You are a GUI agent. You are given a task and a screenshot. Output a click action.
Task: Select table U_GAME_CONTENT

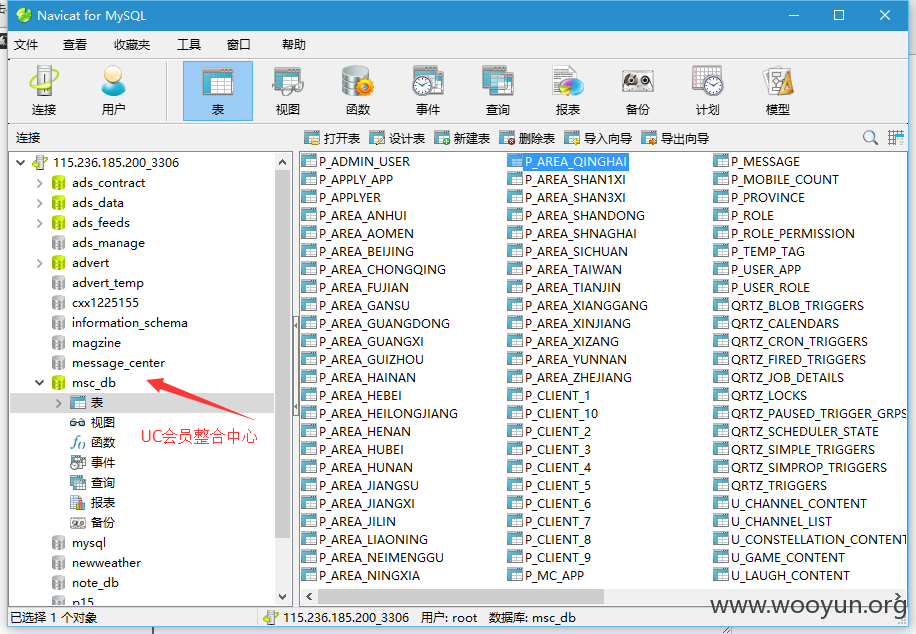pyautogui.click(x=779, y=557)
